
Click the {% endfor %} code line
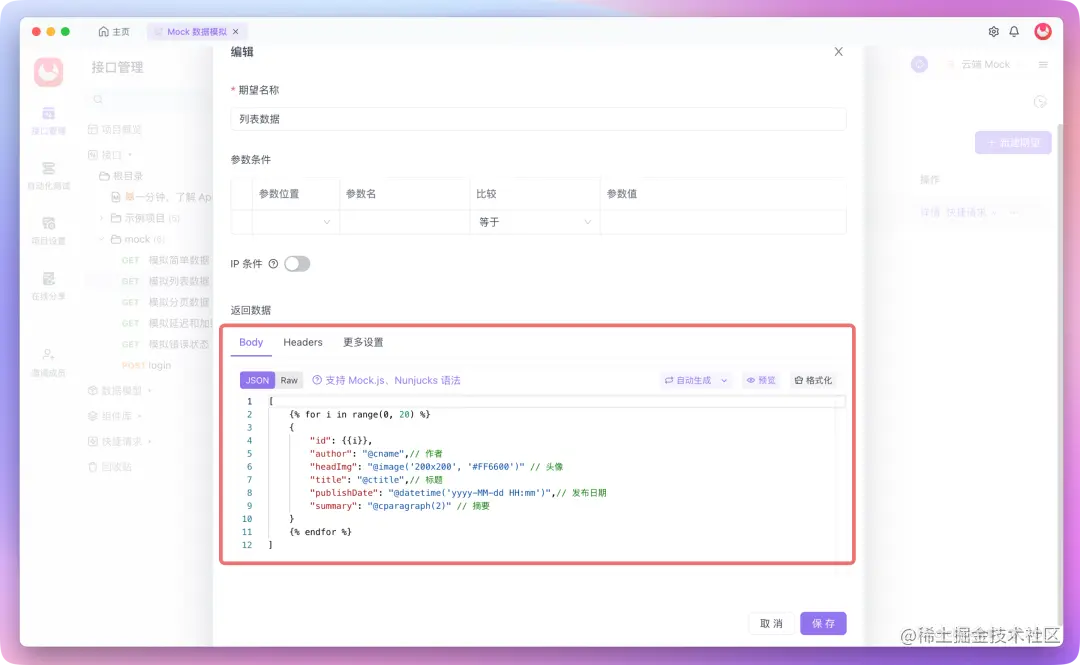320,532
